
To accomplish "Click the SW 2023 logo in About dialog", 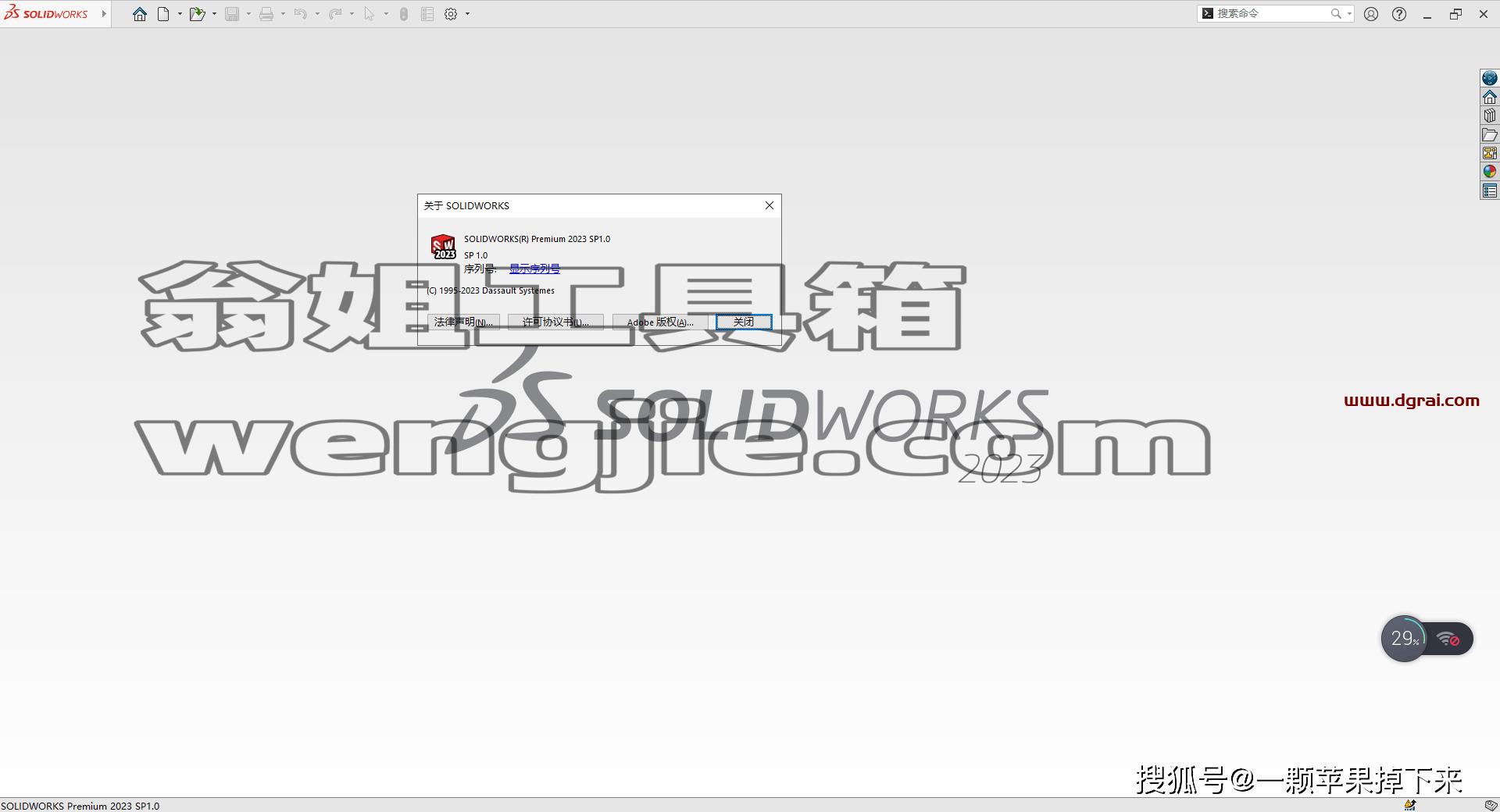I will pyautogui.click(x=444, y=247).
